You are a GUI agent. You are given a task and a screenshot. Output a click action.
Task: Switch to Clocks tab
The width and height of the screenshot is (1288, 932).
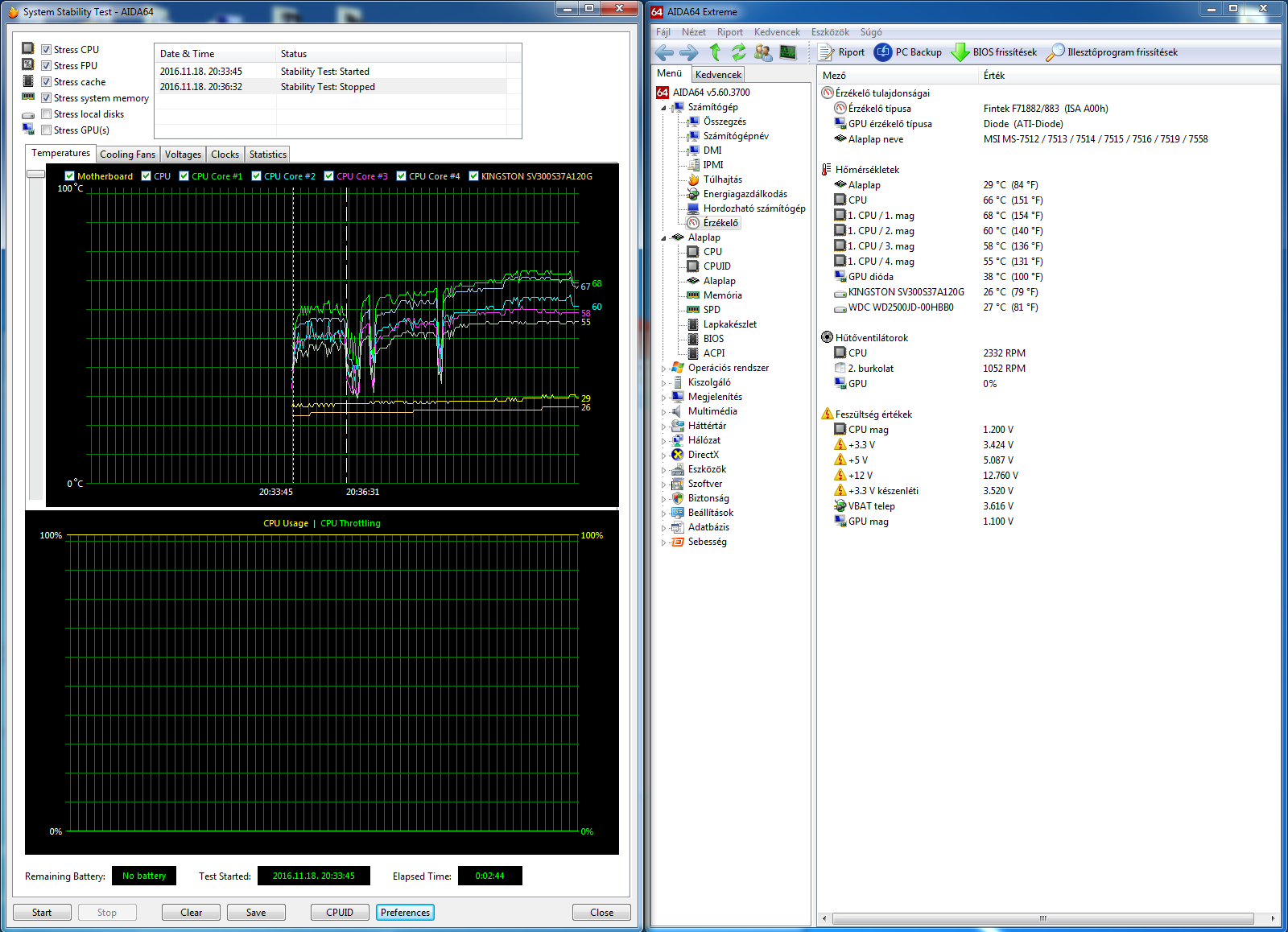(225, 155)
